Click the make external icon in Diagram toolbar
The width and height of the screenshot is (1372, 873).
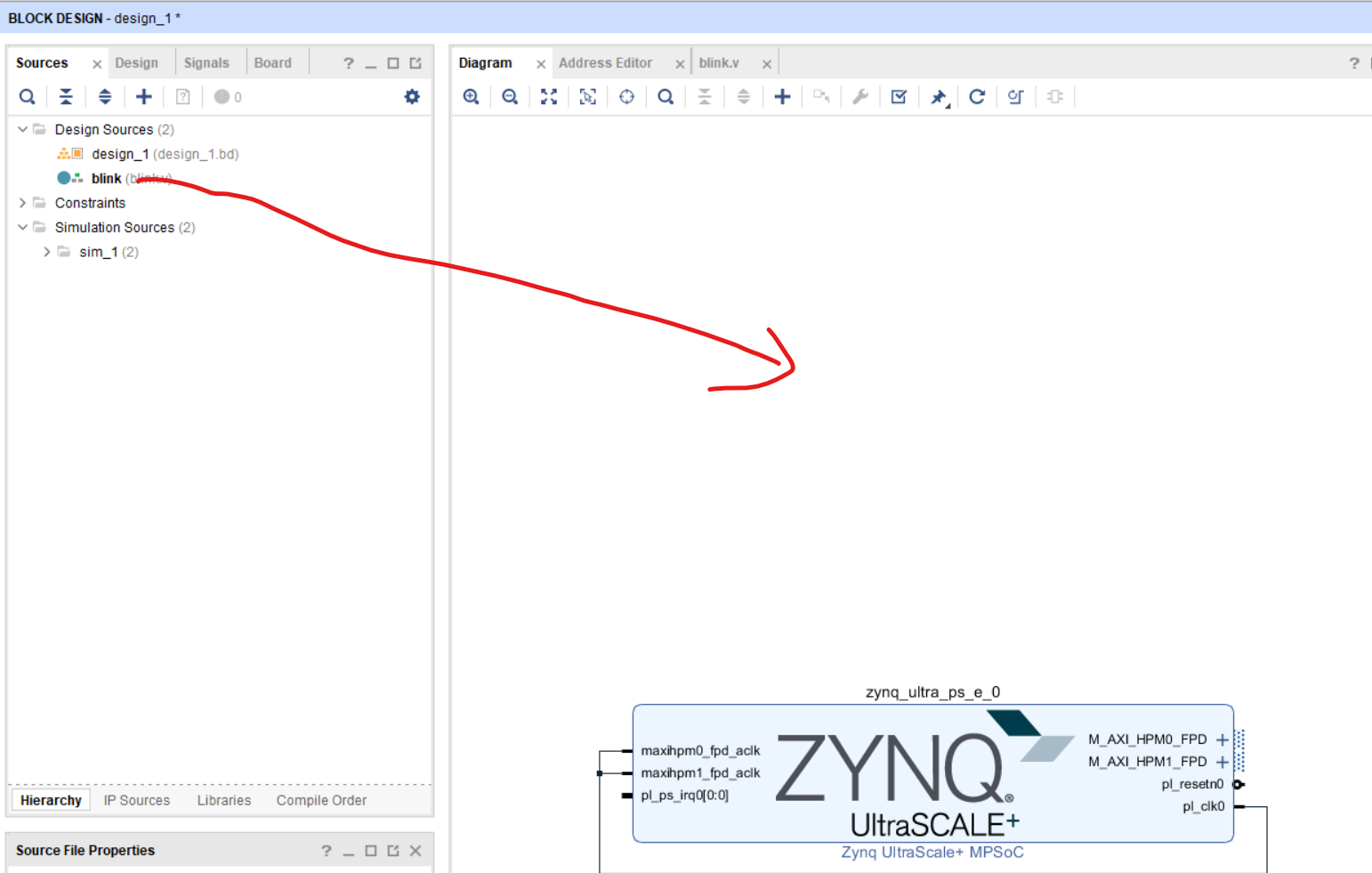[x=821, y=97]
